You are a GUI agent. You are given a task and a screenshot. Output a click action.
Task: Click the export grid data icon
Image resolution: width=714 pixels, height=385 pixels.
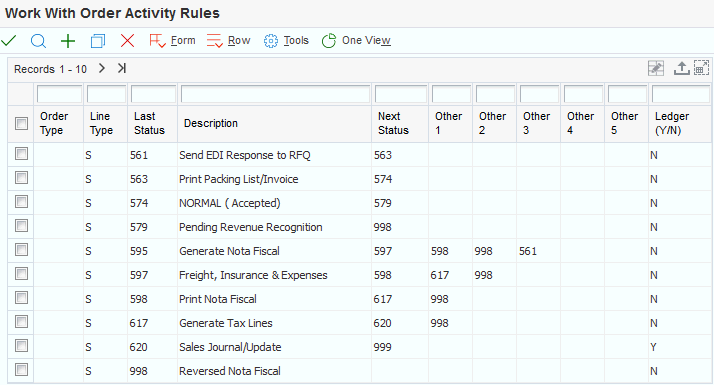(x=681, y=68)
